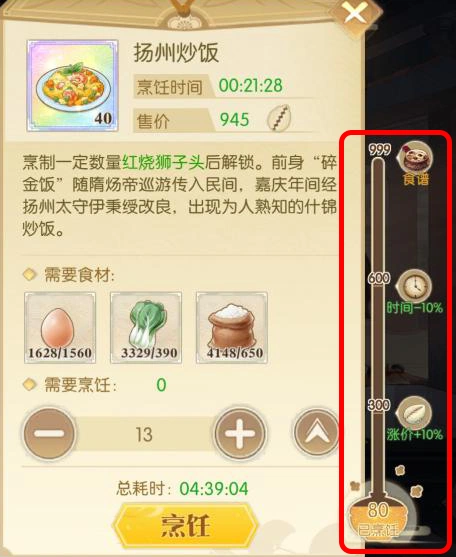Click the quantity field showing 13
This screenshot has width=456, height=557.
point(144,434)
